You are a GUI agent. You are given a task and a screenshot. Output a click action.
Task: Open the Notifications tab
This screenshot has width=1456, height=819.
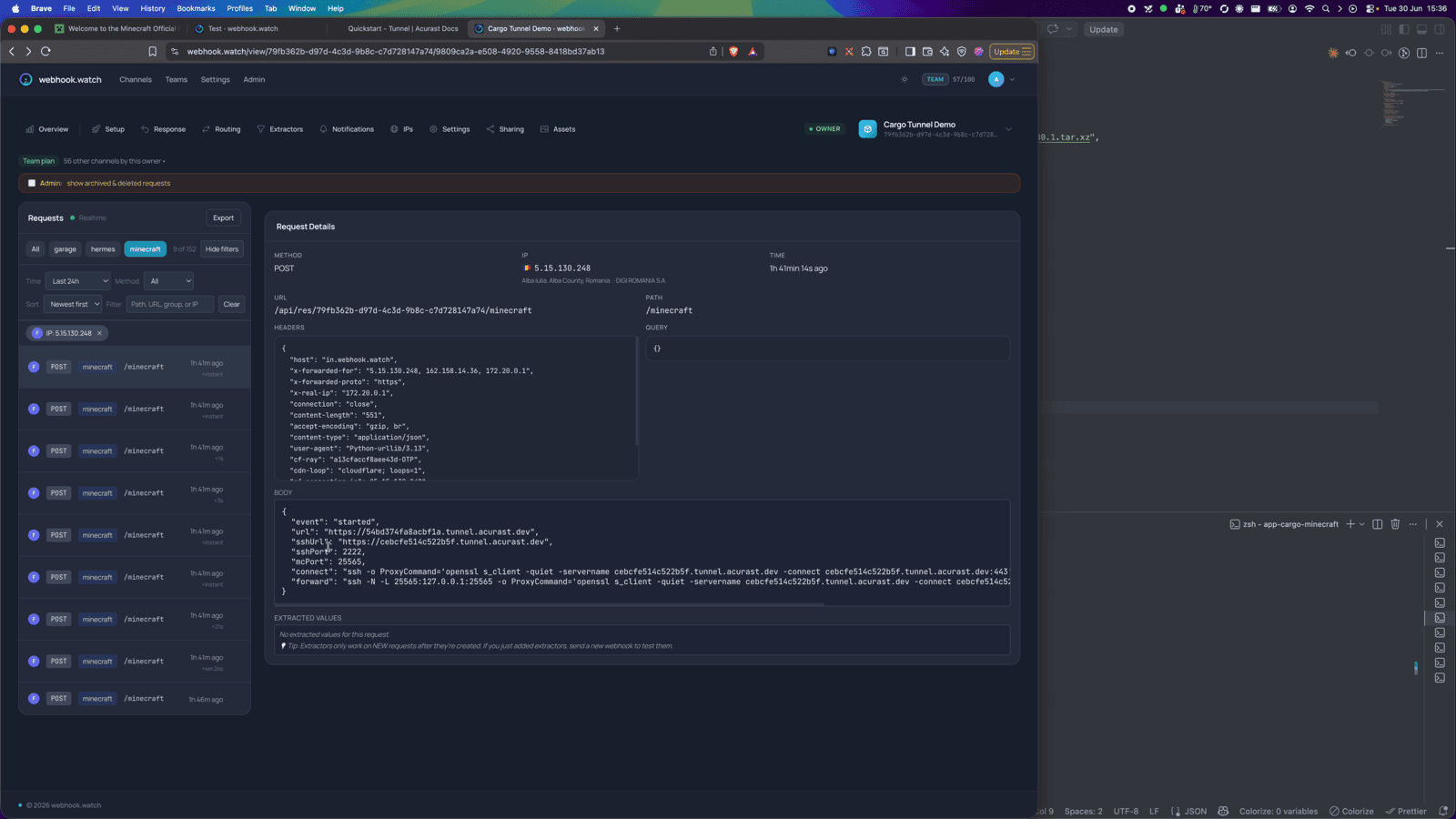coord(347,129)
